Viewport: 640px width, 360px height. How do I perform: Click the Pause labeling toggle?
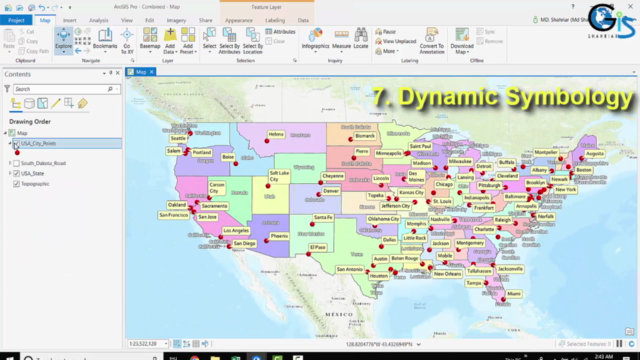click(x=386, y=31)
